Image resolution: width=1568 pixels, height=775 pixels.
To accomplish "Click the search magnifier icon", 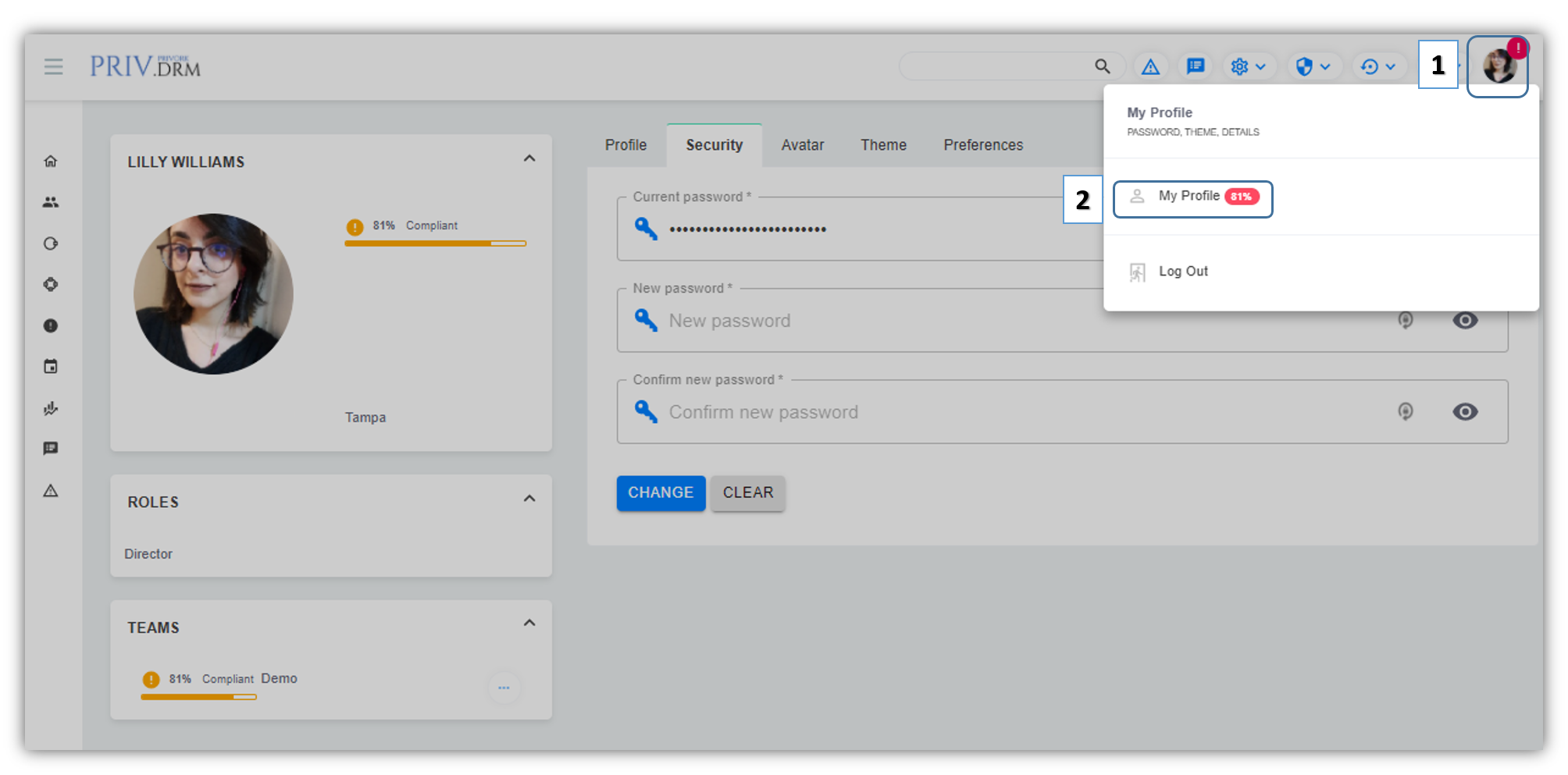I will coord(1102,67).
